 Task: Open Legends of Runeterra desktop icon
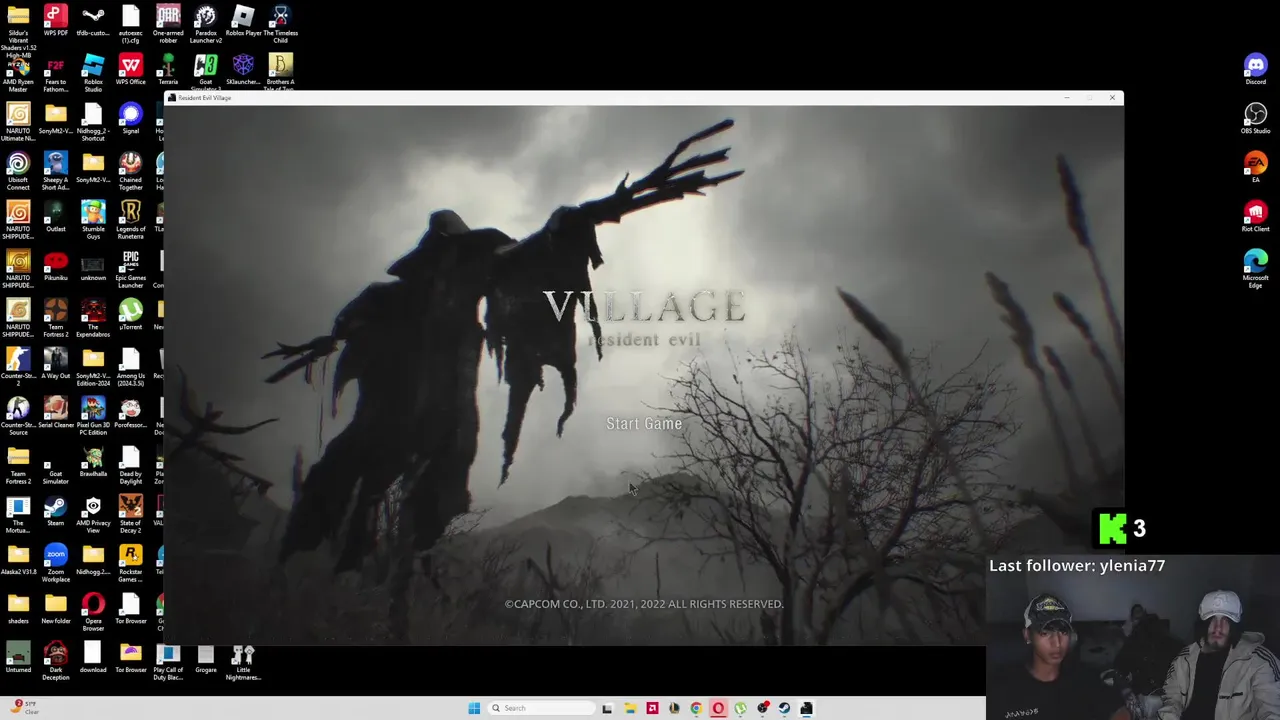[x=131, y=220]
